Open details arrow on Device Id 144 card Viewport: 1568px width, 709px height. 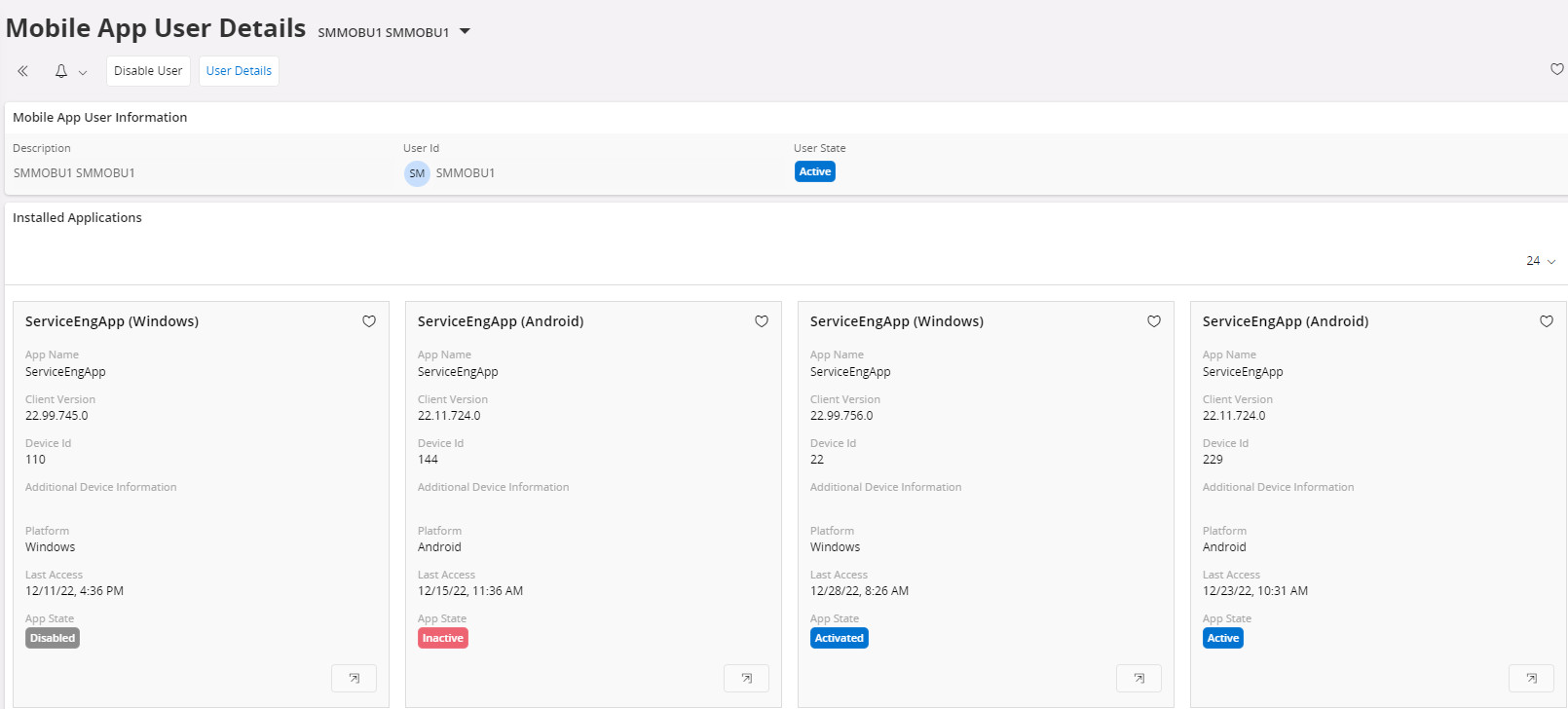[746, 678]
